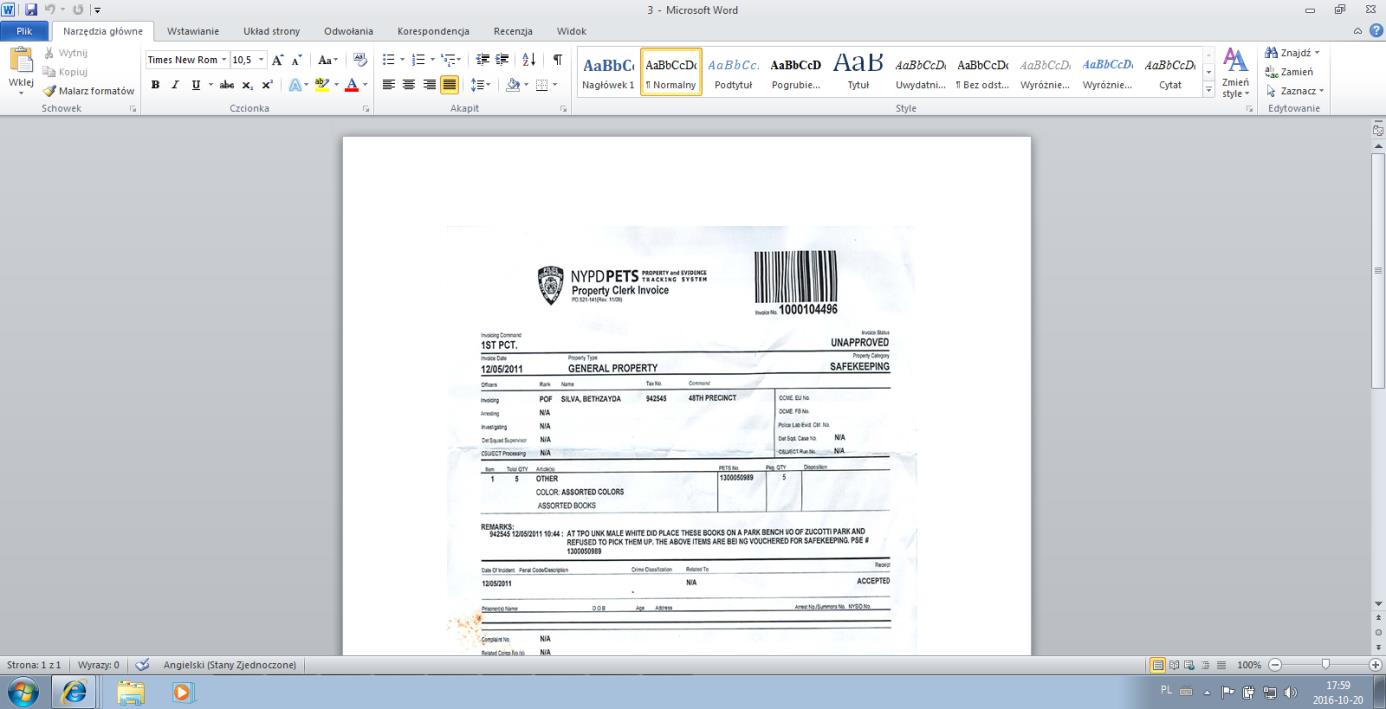Sort text with the A-Z sort icon
The image size is (1386, 709).
click(530, 59)
